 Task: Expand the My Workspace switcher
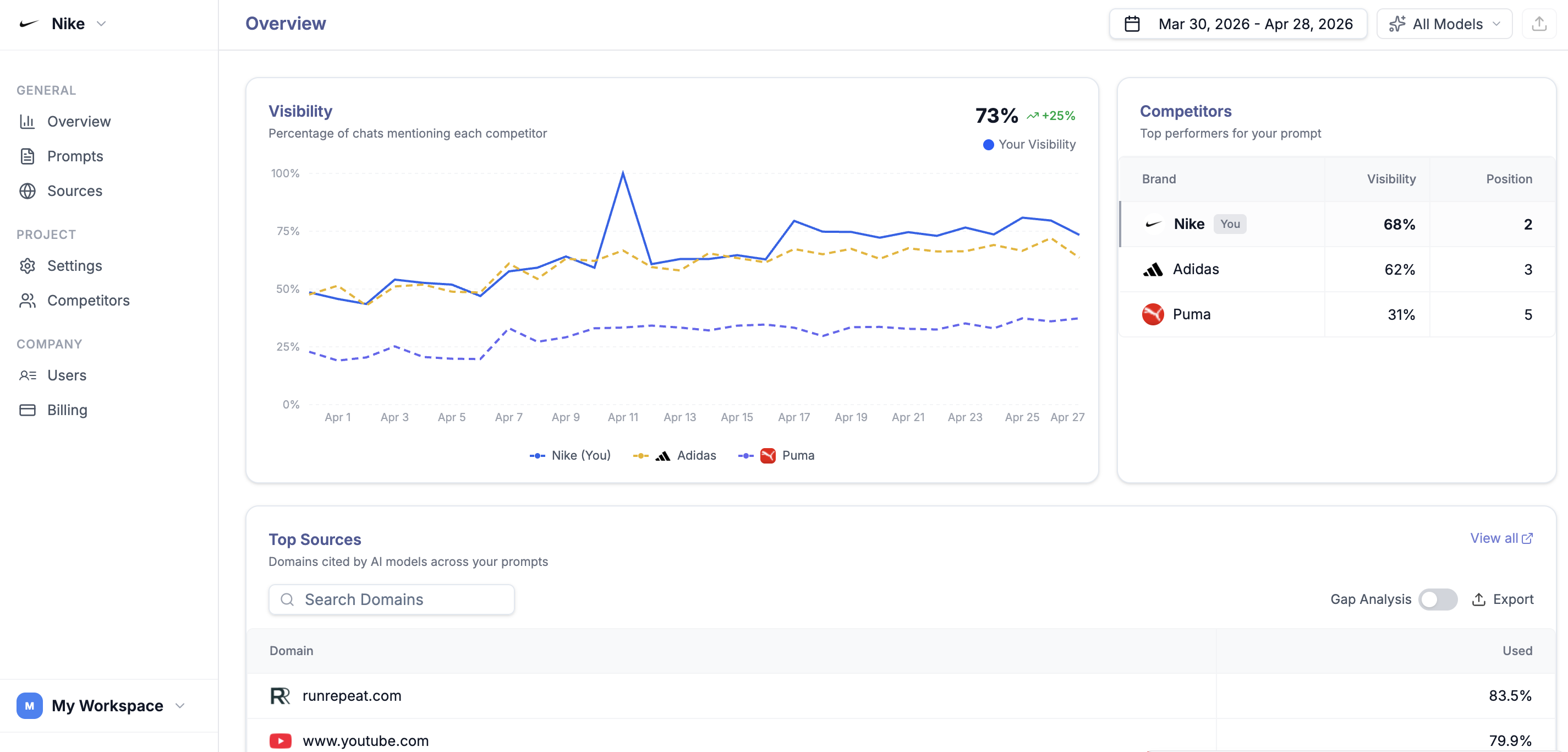[101, 705]
